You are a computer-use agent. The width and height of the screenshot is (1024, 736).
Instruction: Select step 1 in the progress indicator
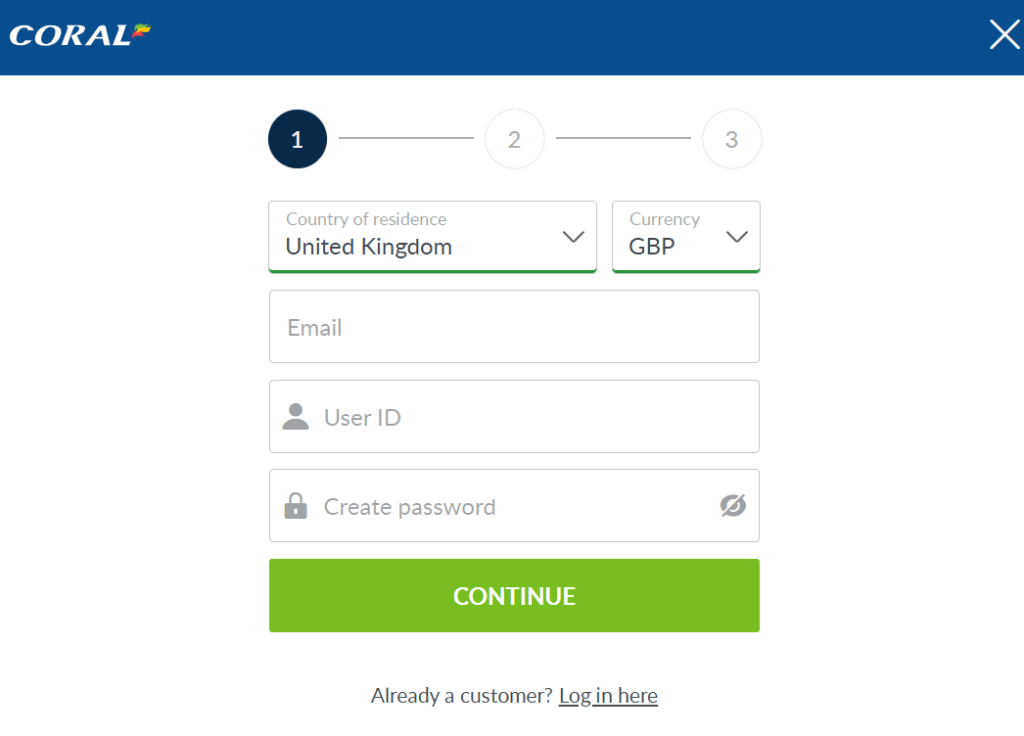(297, 139)
